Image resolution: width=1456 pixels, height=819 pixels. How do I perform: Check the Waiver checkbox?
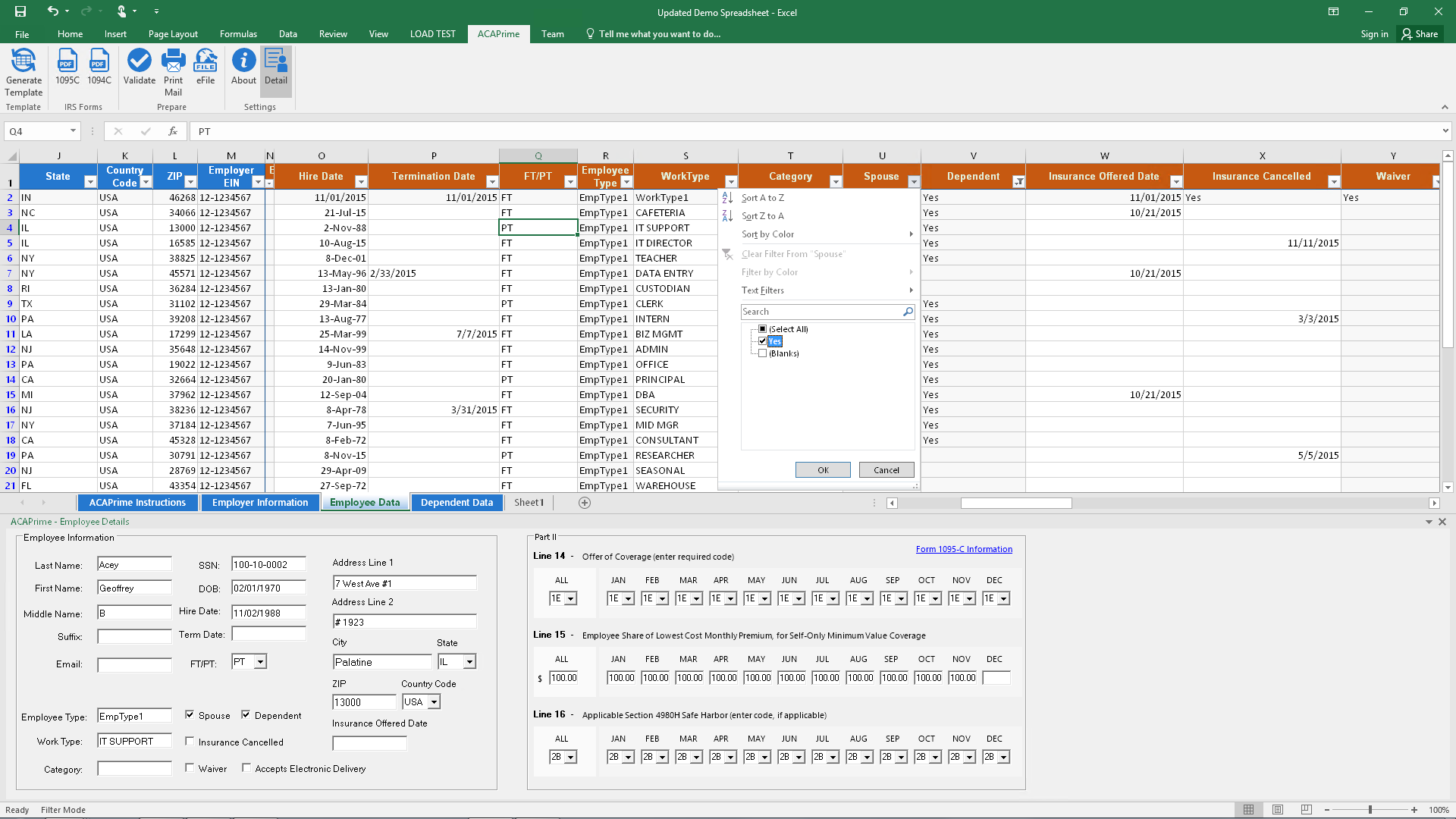coord(190,767)
